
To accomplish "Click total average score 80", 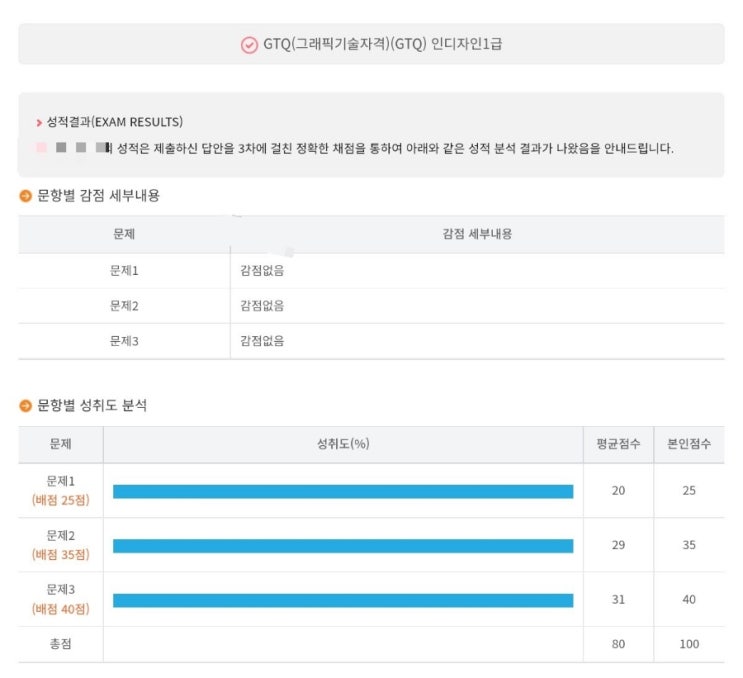I will coord(618,644).
